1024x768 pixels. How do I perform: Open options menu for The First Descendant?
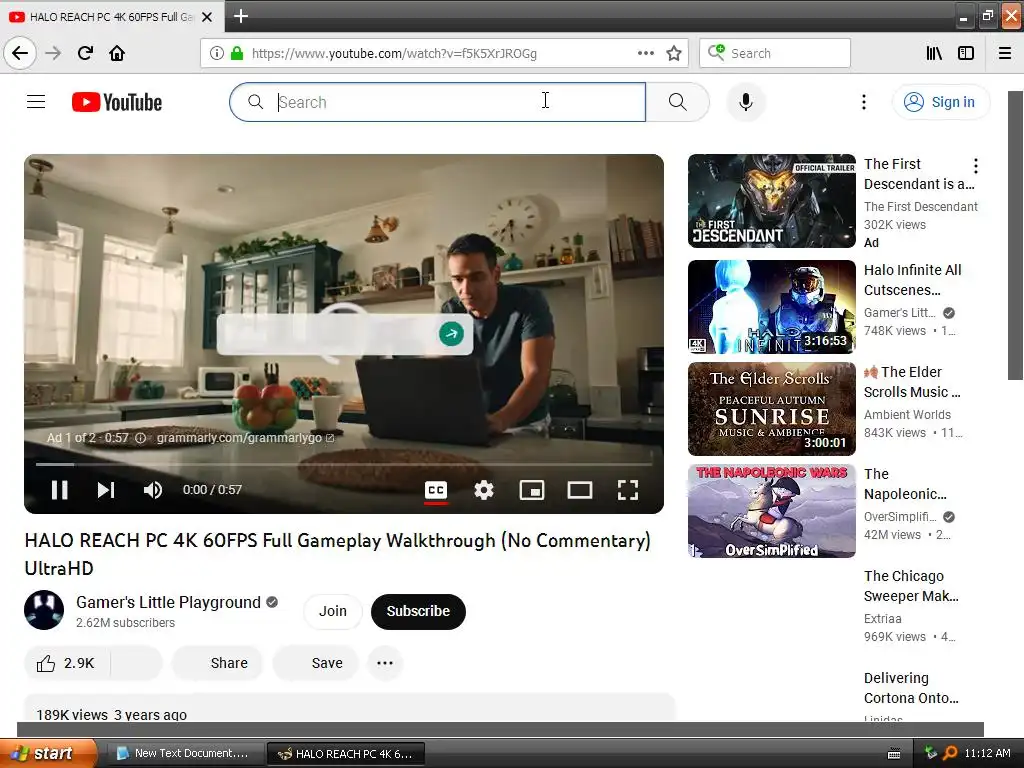pyautogui.click(x=976, y=166)
